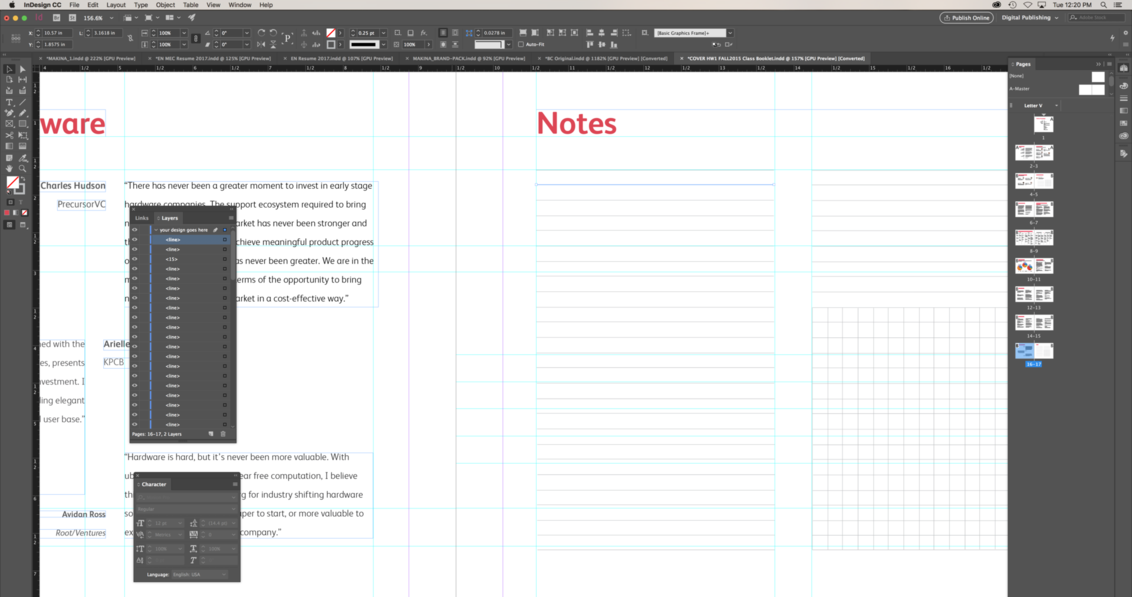Click control panel fill swatch
Image resolution: width=1132 pixels, height=597 pixels.
click(331, 33)
